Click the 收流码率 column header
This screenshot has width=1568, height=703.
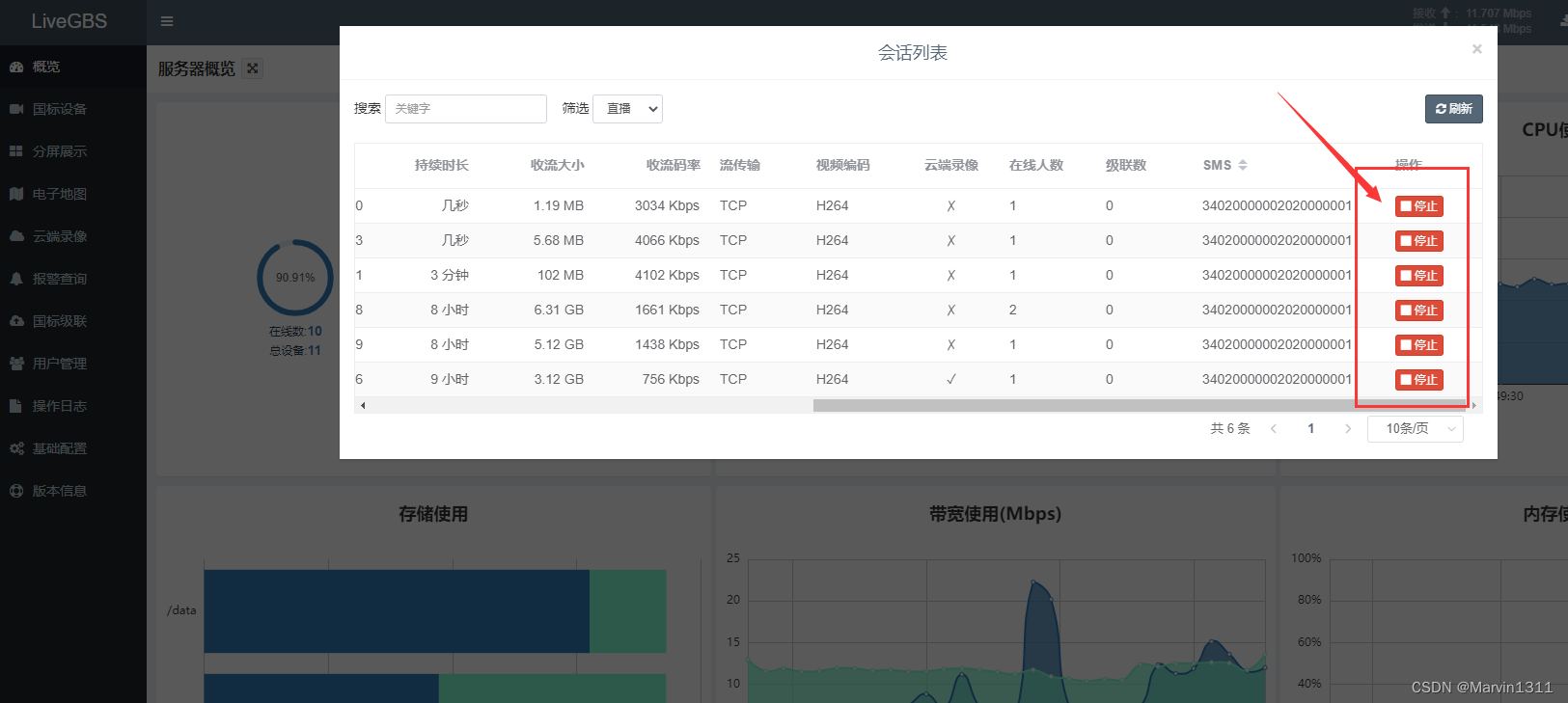click(673, 165)
